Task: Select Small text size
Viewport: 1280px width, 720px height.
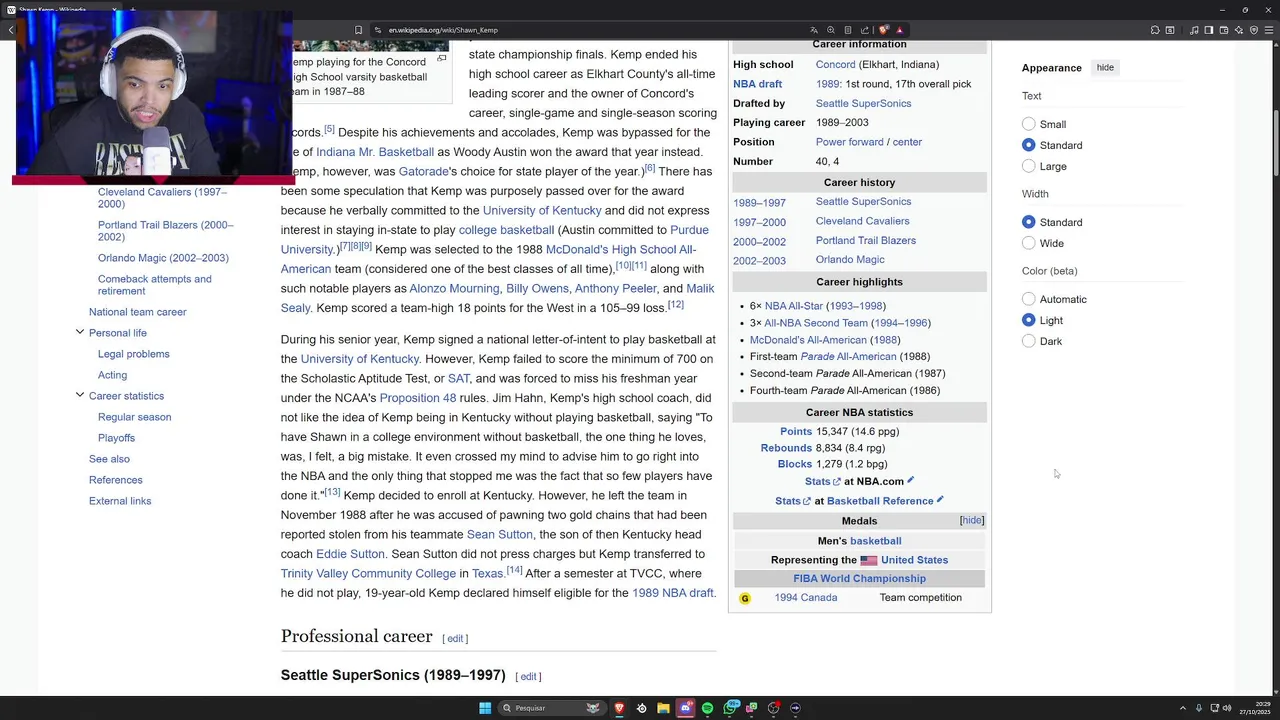Action: (1028, 124)
